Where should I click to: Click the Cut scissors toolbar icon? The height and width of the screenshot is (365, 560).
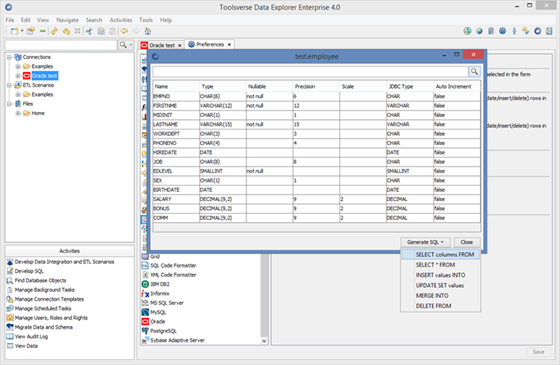[x=89, y=31]
